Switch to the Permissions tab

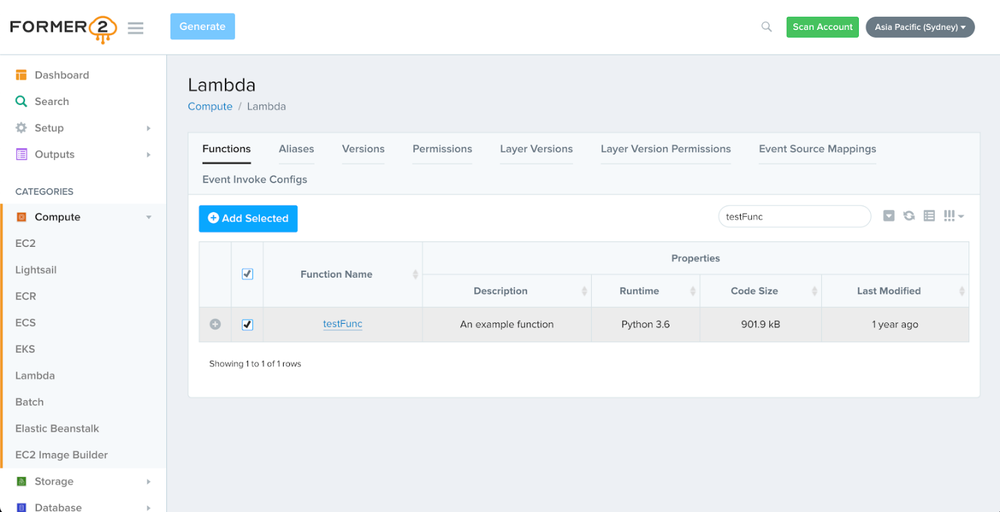click(x=442, y=149)
